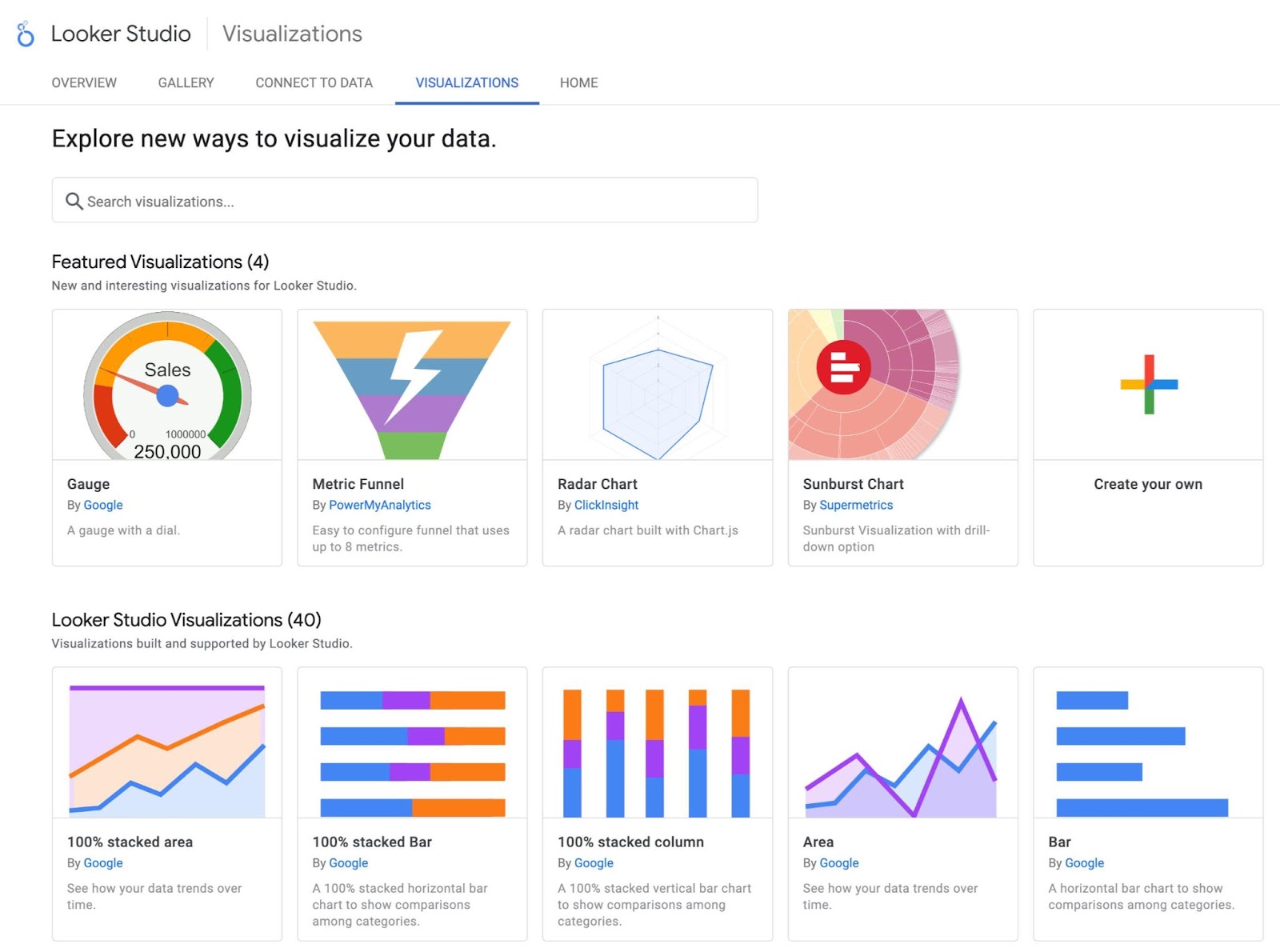The height and width of the screenshot is (952, 1280).
Task: Switch to the OVERVIEW tab
Action: (83, 82)
